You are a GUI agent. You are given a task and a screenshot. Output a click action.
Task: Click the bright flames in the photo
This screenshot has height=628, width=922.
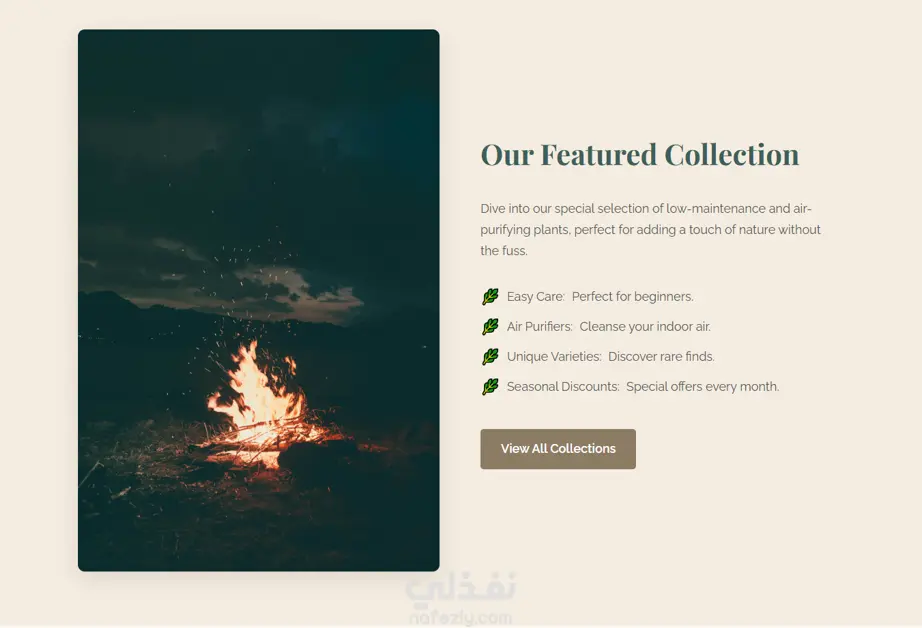coord(259,394)
